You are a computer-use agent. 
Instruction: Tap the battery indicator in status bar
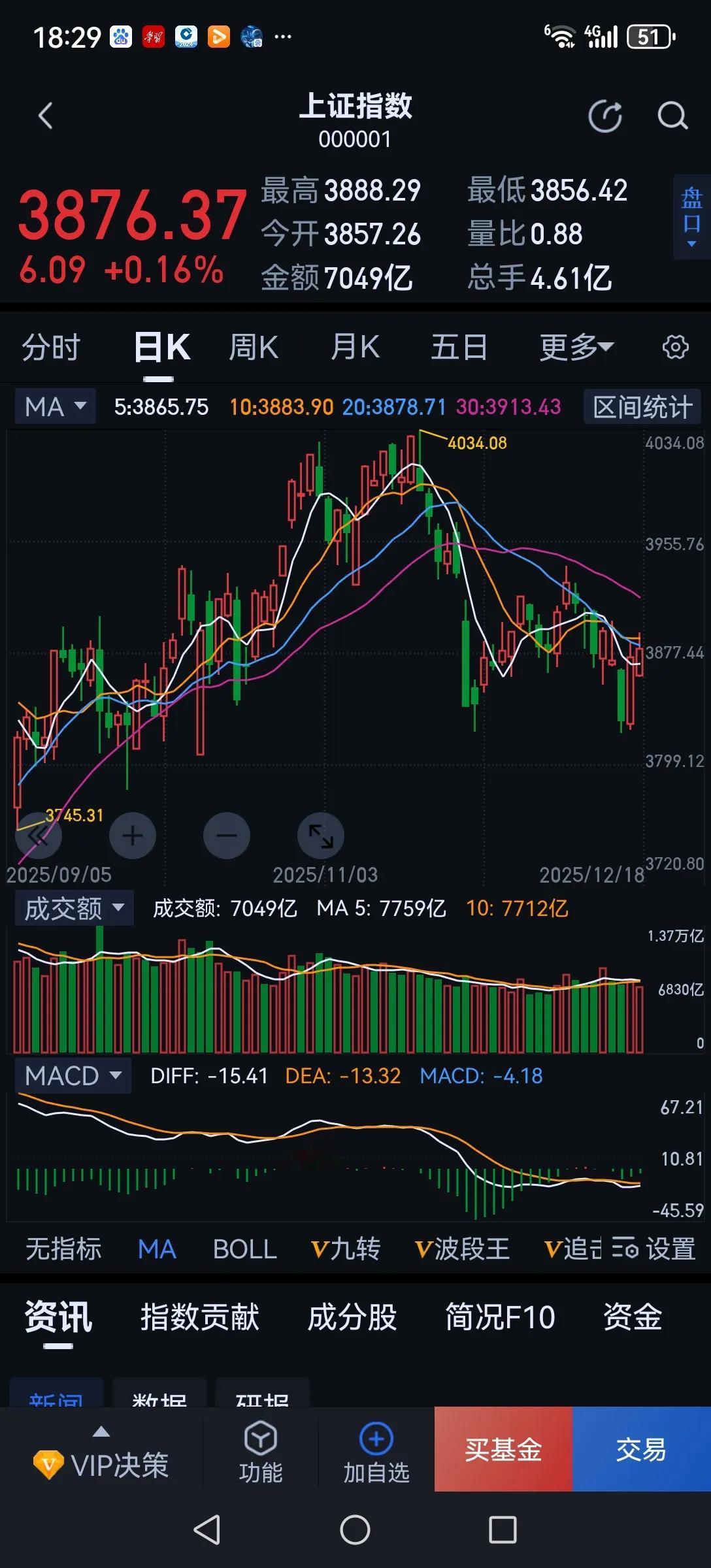coord(651,37)
